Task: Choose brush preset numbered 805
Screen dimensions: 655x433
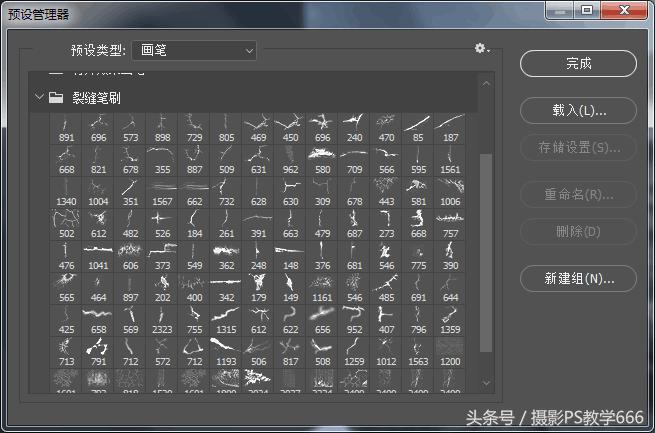Action: tap(226, 129)
